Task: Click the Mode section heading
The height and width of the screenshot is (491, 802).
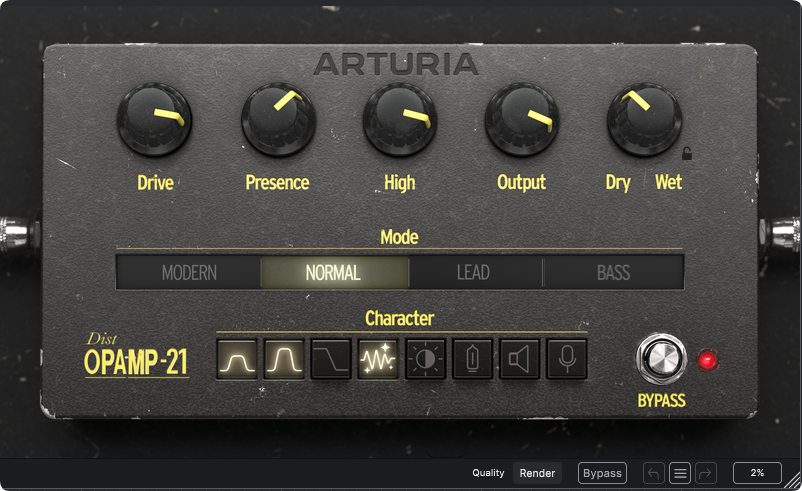Action: tap(399, 237)
